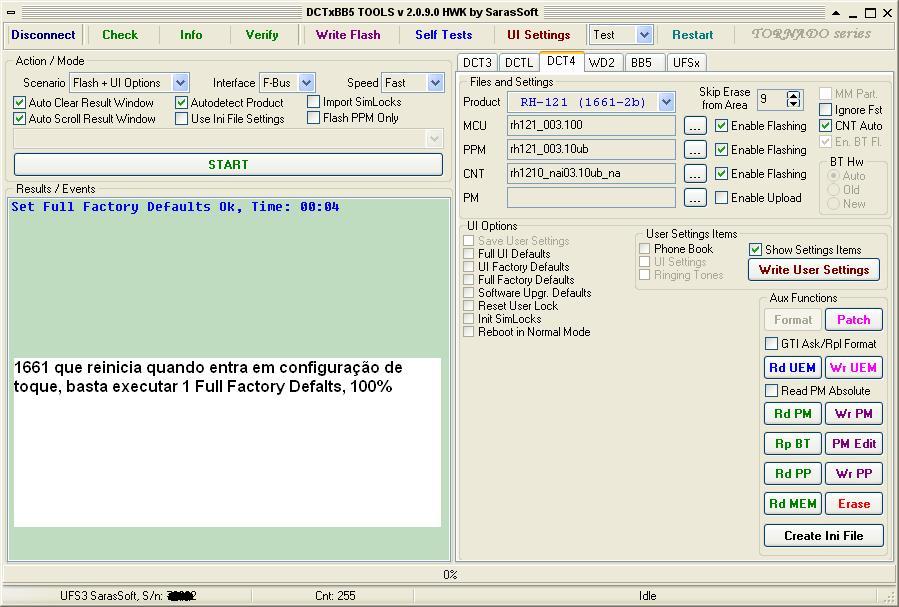Run Self Tests

[444, 35]
